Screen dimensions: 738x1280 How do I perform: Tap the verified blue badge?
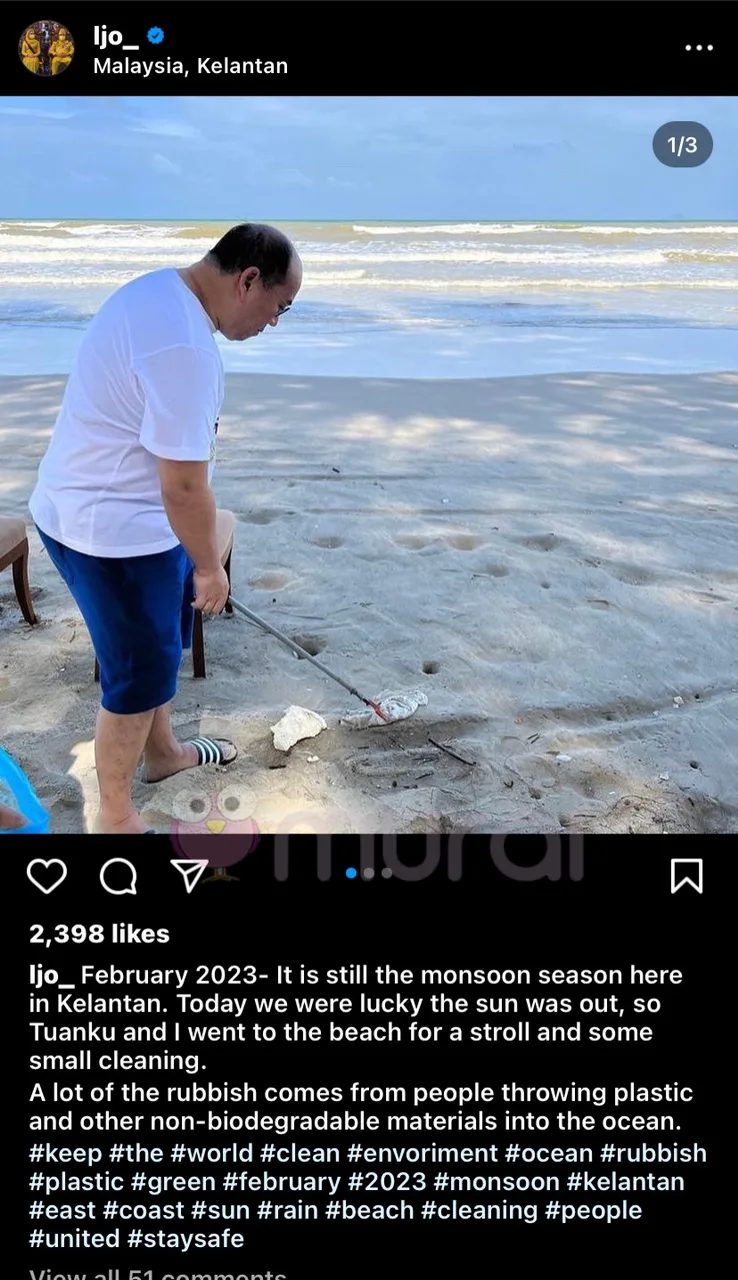[156, 36]
